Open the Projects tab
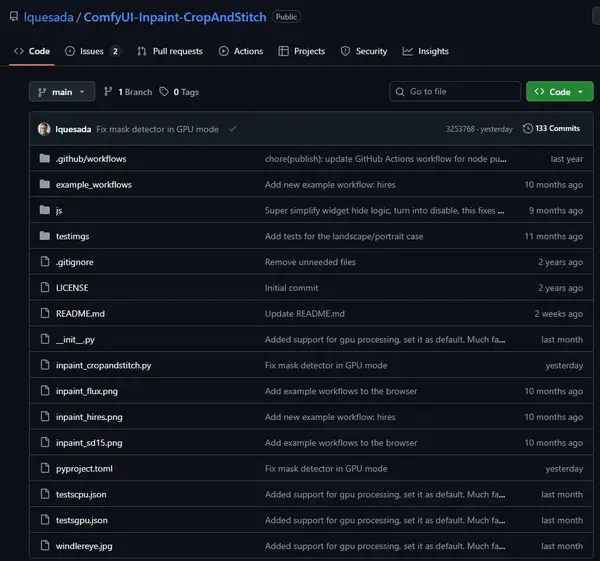Screen dimensions: 600x561 302,51
